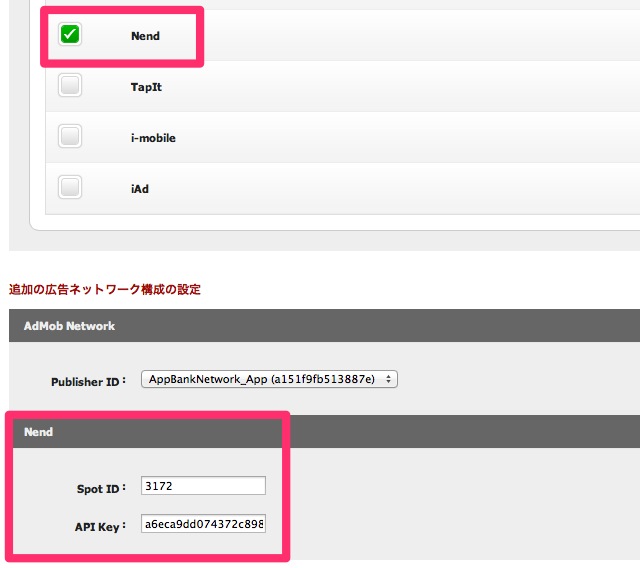This screenshot has height=568, width=640.
Task: Click the Nend label in network list
Action: pos(145,36)
